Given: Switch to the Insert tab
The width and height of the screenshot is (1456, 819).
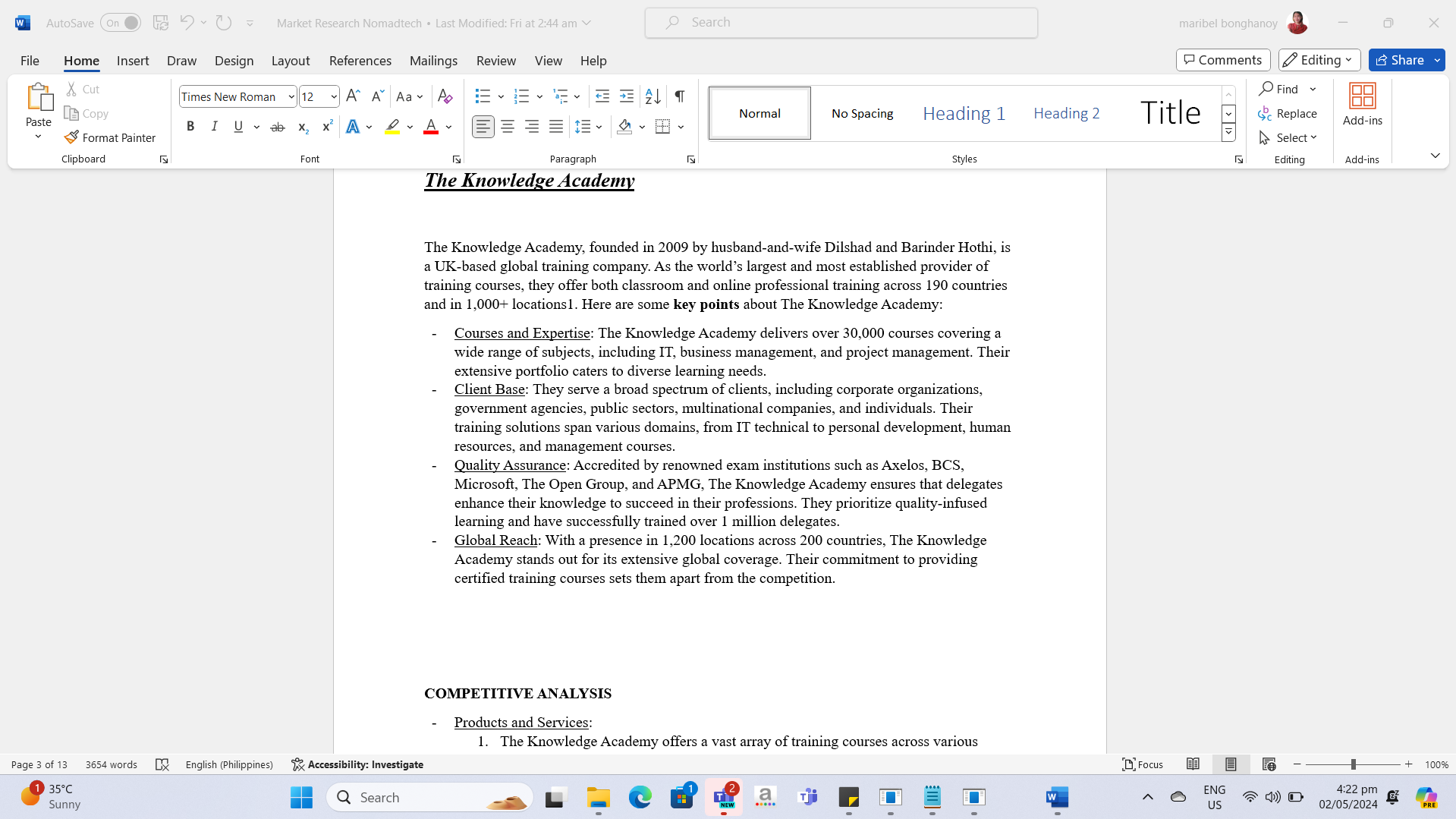Looking at the screenshot, I should 133,61.
